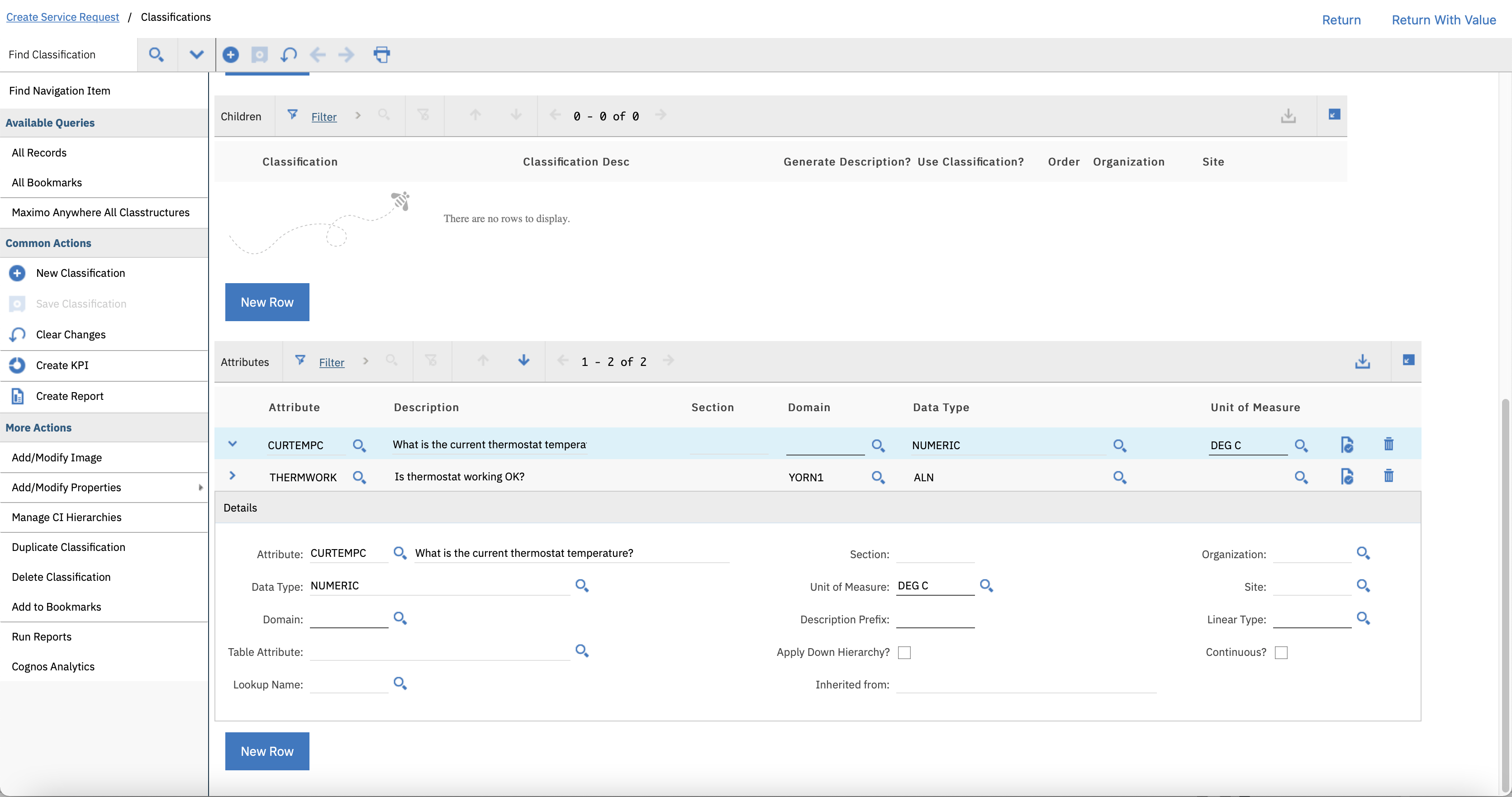Viewport: 1512px width, 797px height.
Task: Expand the THERMWORK row details
Action: (x=233, y=476)
